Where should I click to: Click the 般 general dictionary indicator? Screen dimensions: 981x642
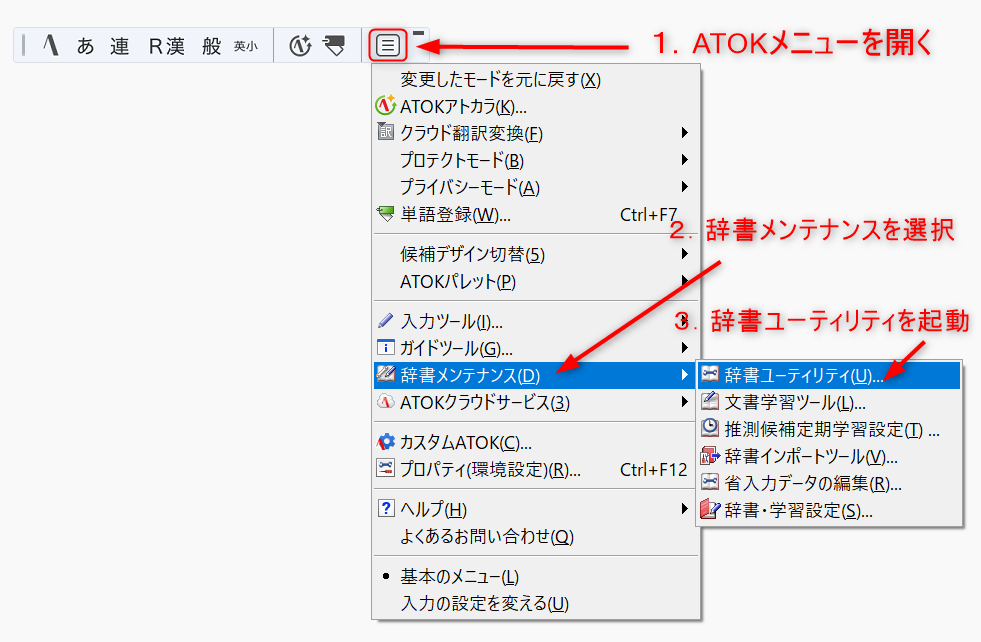tap(211, 46)
